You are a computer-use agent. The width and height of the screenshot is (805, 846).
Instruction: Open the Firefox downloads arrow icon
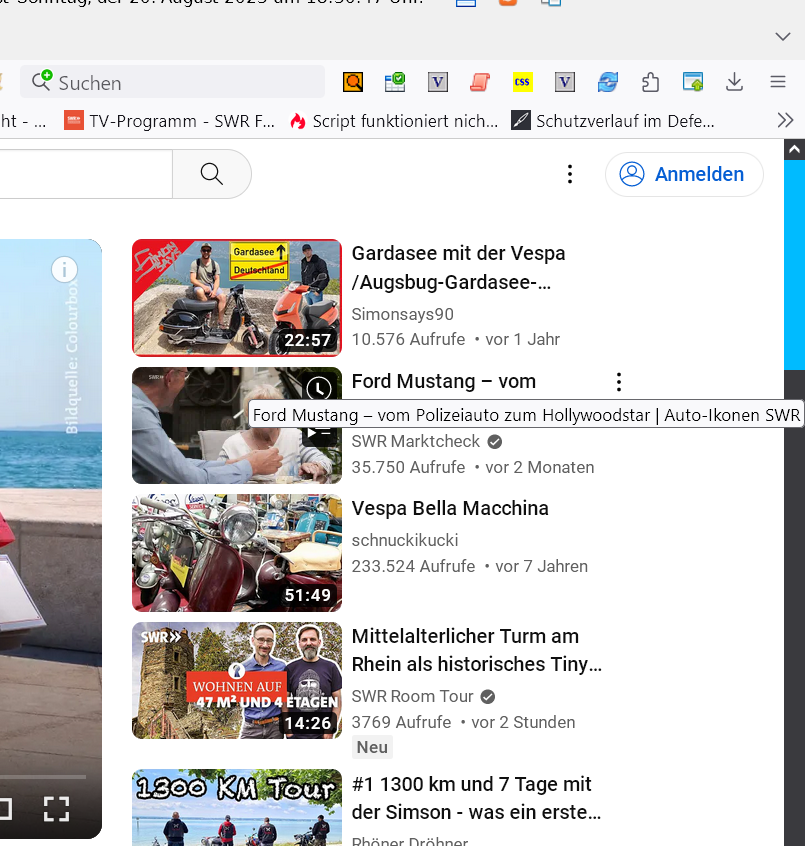pyautogui.click(x=734, y=82)
